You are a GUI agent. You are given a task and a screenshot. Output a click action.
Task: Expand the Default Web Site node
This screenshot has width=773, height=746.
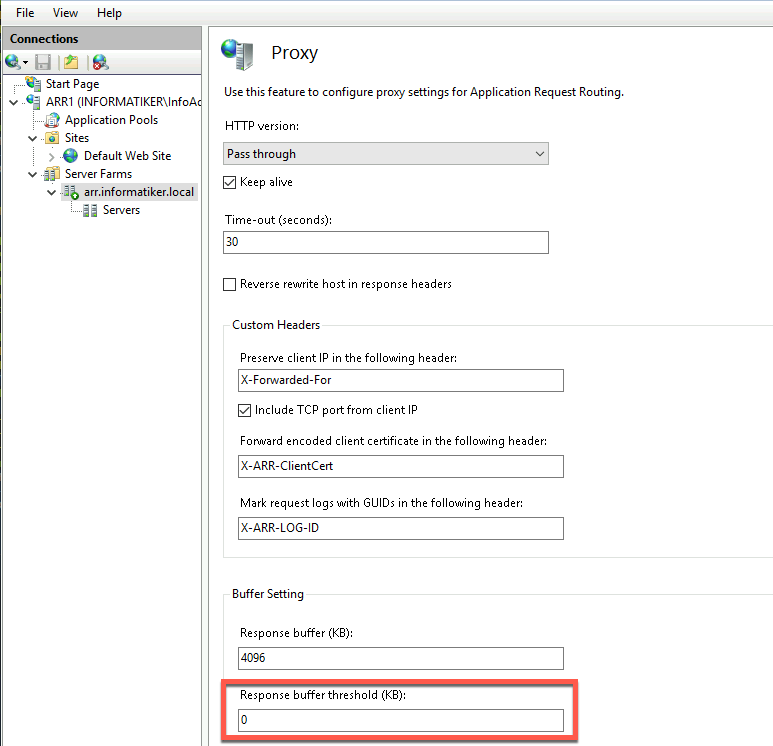[x=52, y=157]
